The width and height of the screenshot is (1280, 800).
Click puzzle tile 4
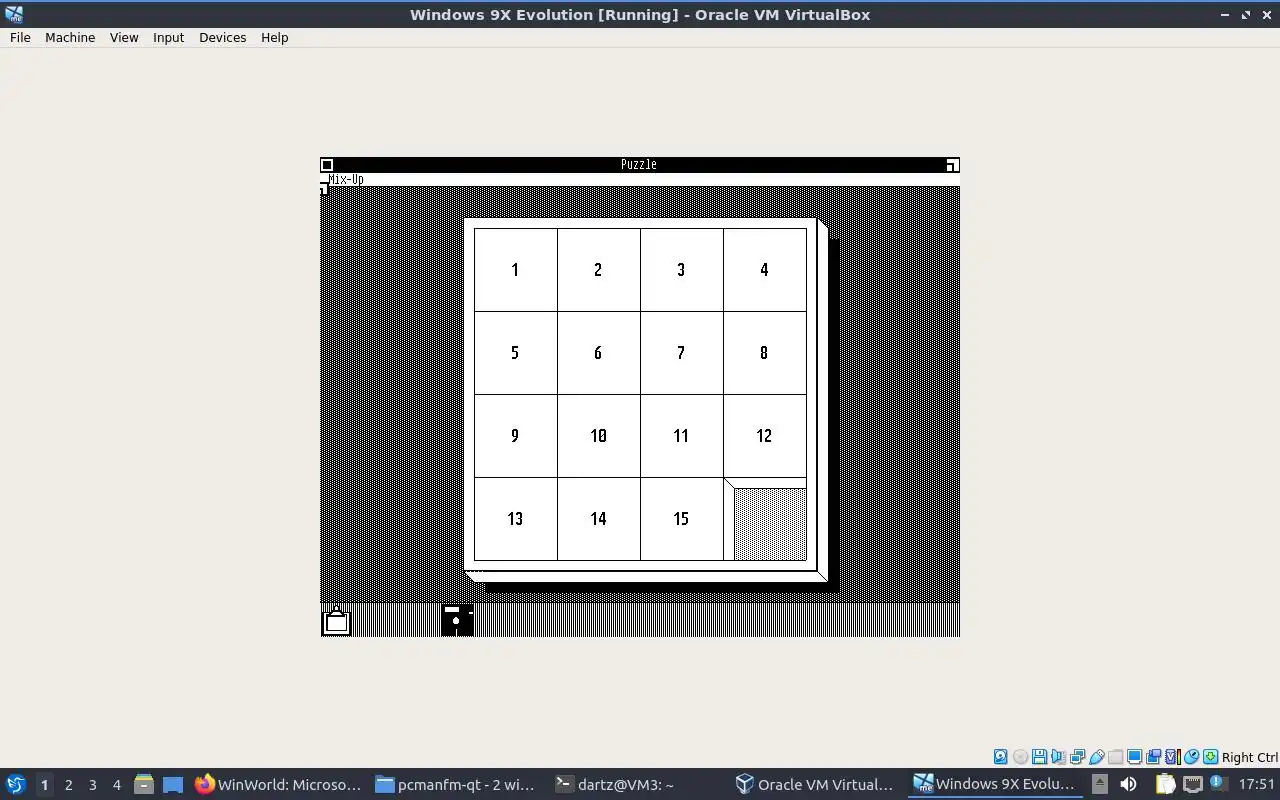click(765, 270)
